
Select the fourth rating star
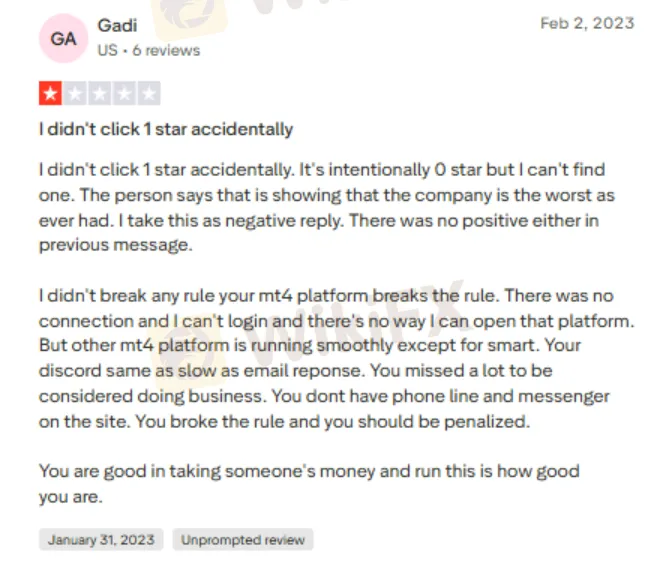tap(124, 95)
